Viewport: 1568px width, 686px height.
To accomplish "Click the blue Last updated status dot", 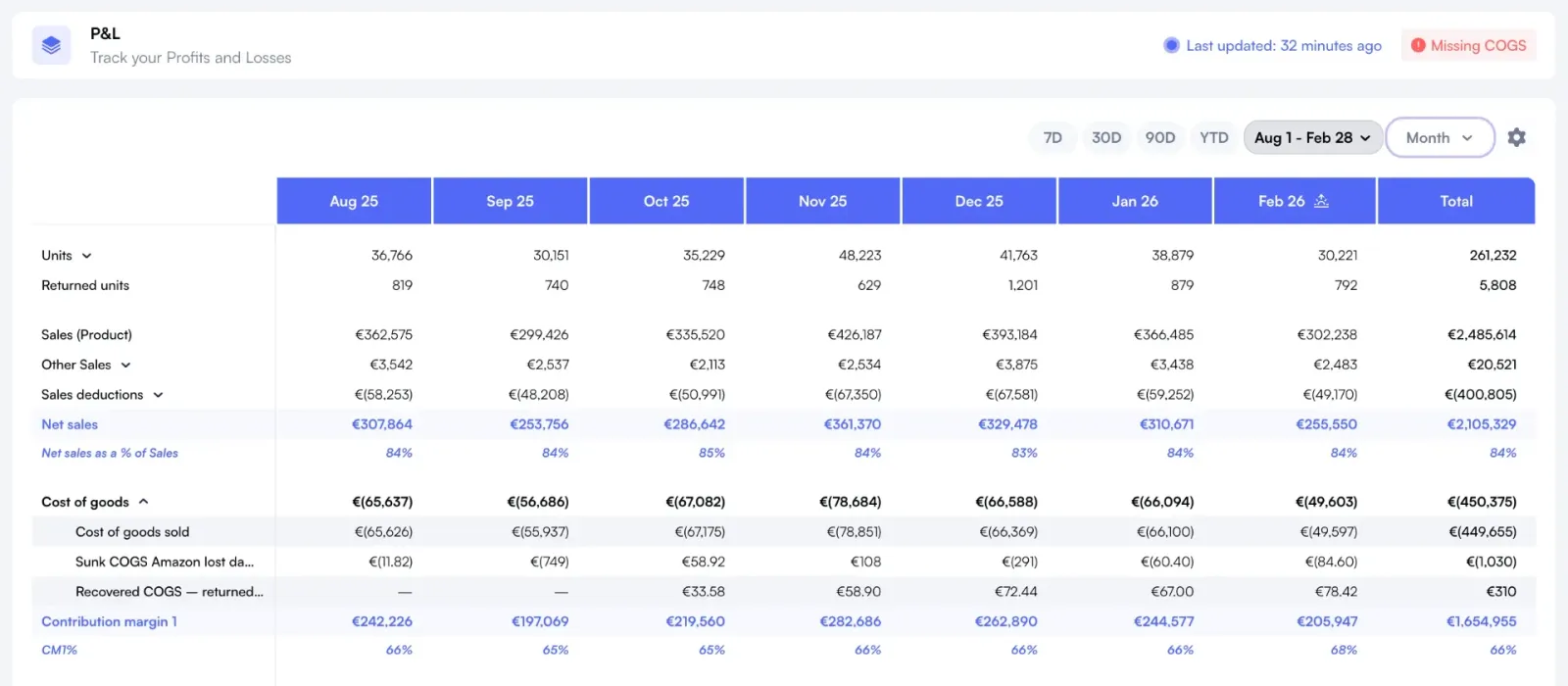I will pos(1171,45).
